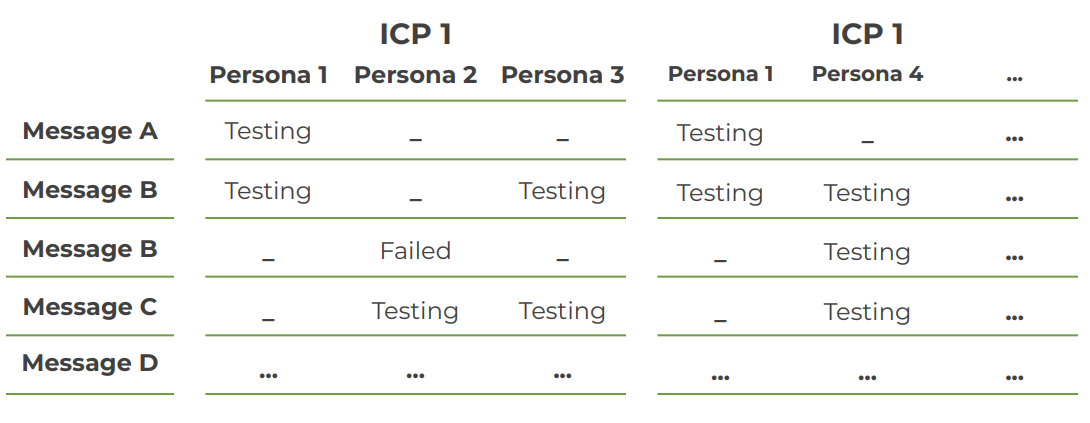Click the Message B label directly above Message C
This screenshot has width=1090, height=423.
[90, 249]
